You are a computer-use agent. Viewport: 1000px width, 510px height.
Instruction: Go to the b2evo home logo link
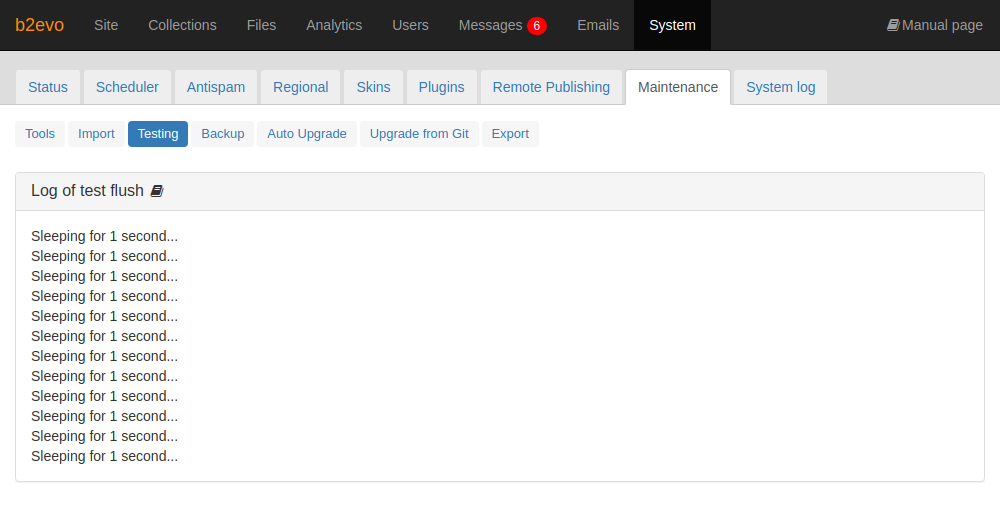point(40,25)
